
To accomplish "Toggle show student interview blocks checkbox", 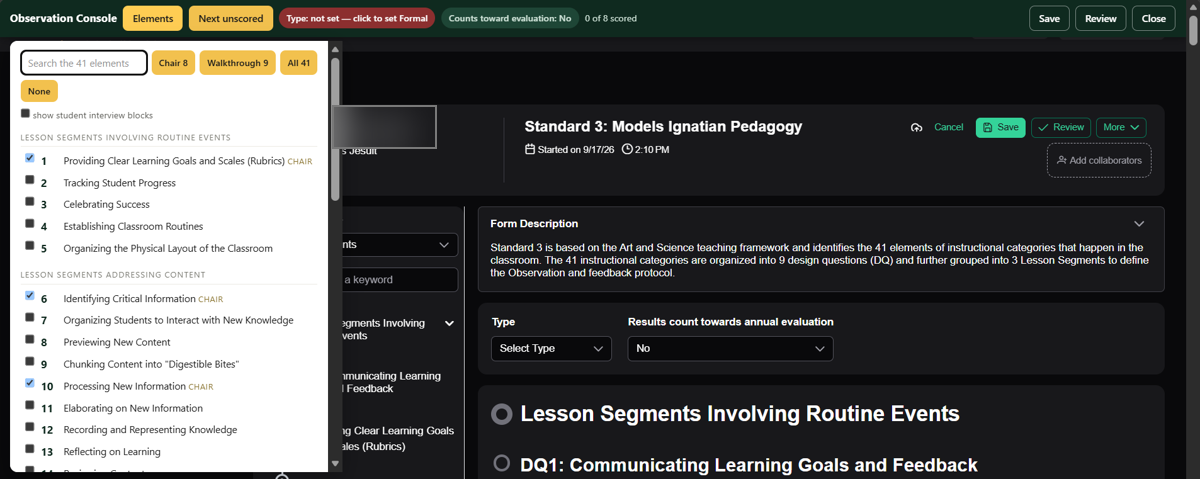I will (25, 114).
